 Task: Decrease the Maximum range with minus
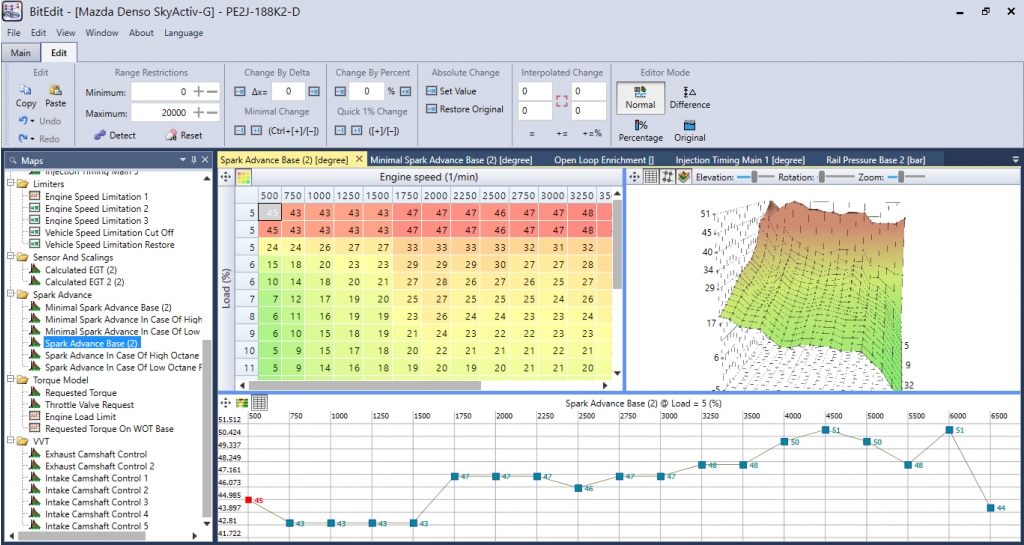[x=212, y=113]
